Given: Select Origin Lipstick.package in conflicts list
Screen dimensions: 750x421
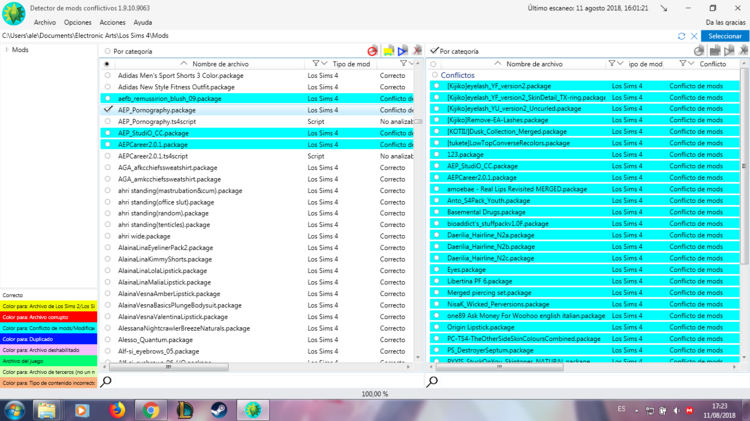Looking at the screenshot, I should point(585,327).
